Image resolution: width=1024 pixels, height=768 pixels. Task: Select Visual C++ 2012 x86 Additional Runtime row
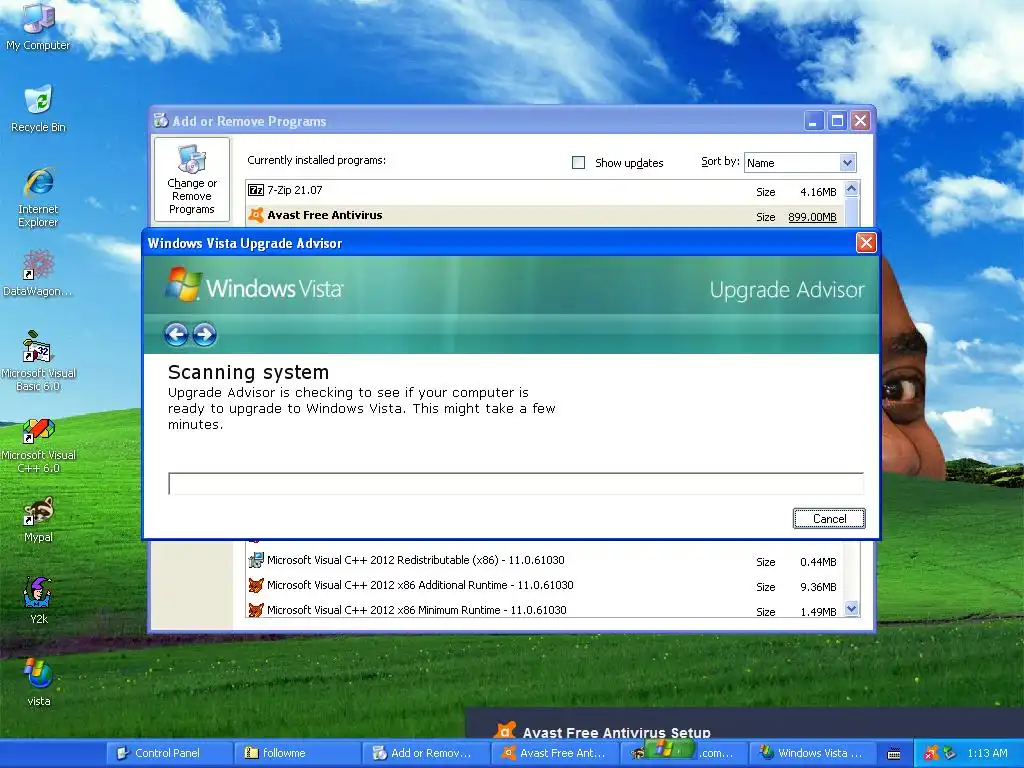[x=420, y=584]
